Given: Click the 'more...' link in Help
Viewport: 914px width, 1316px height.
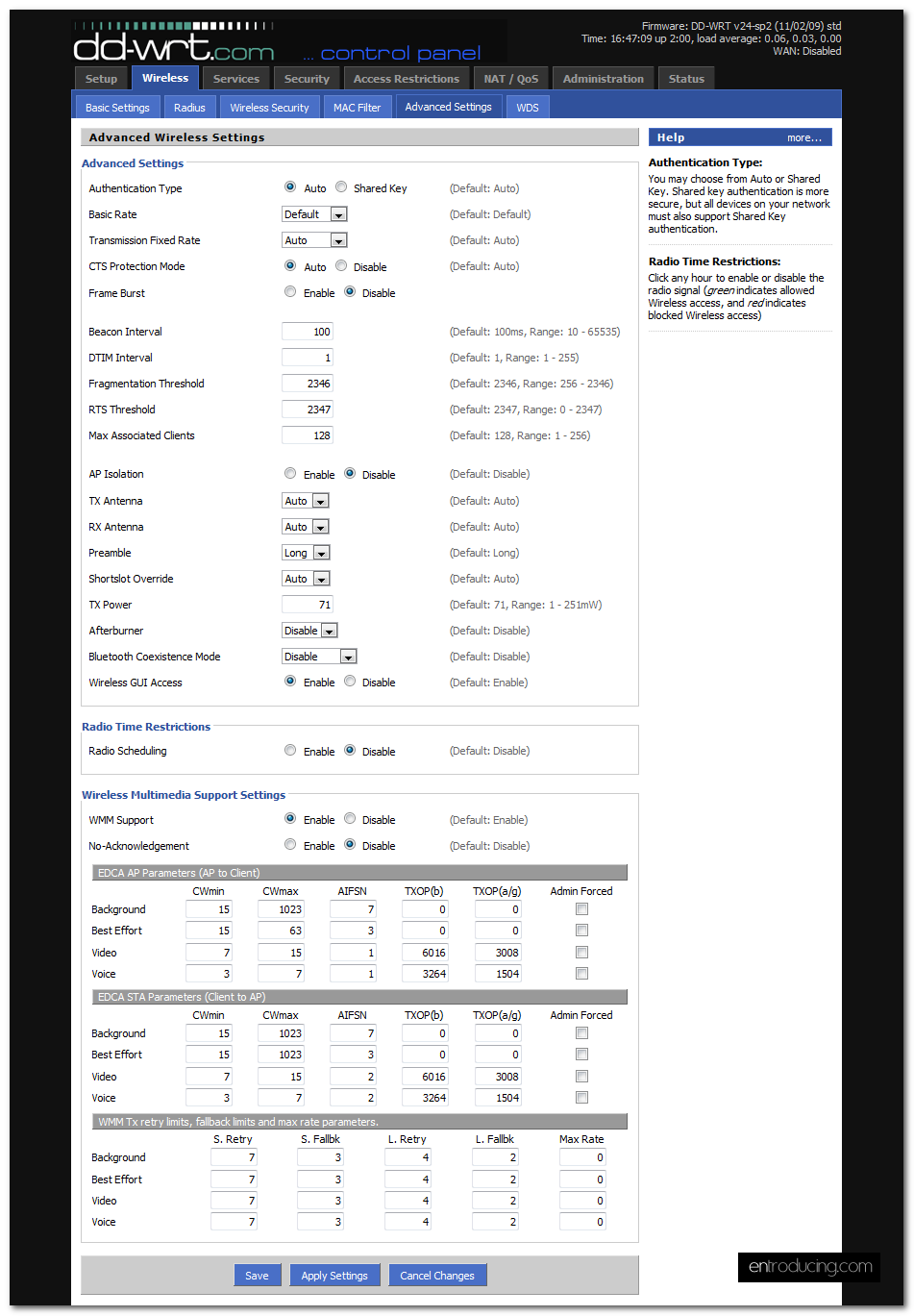Looking at the screenshot, I should (x=804, y=137).
